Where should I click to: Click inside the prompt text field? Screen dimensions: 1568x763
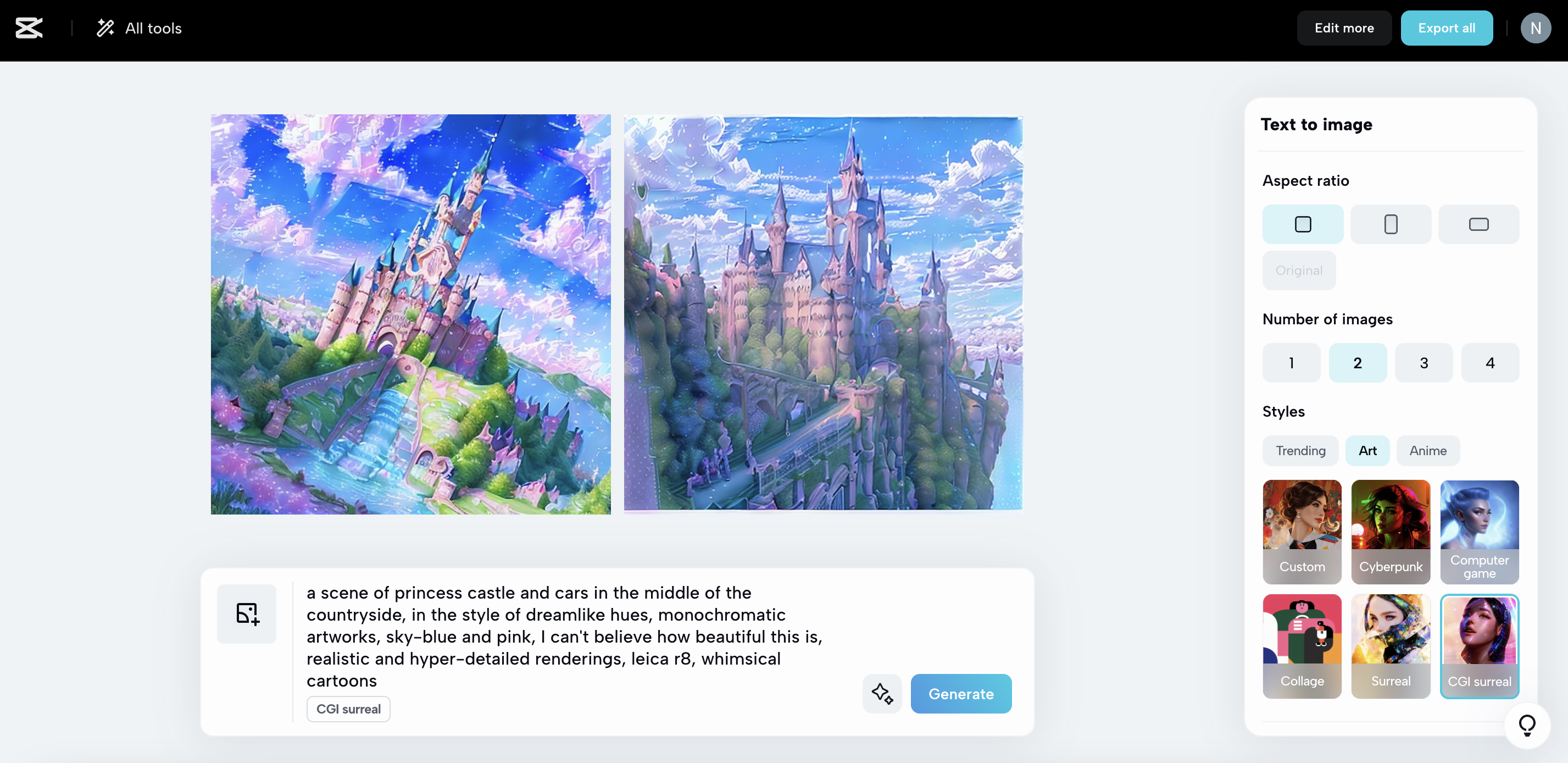pyautogui.click(x=564, y=635)
